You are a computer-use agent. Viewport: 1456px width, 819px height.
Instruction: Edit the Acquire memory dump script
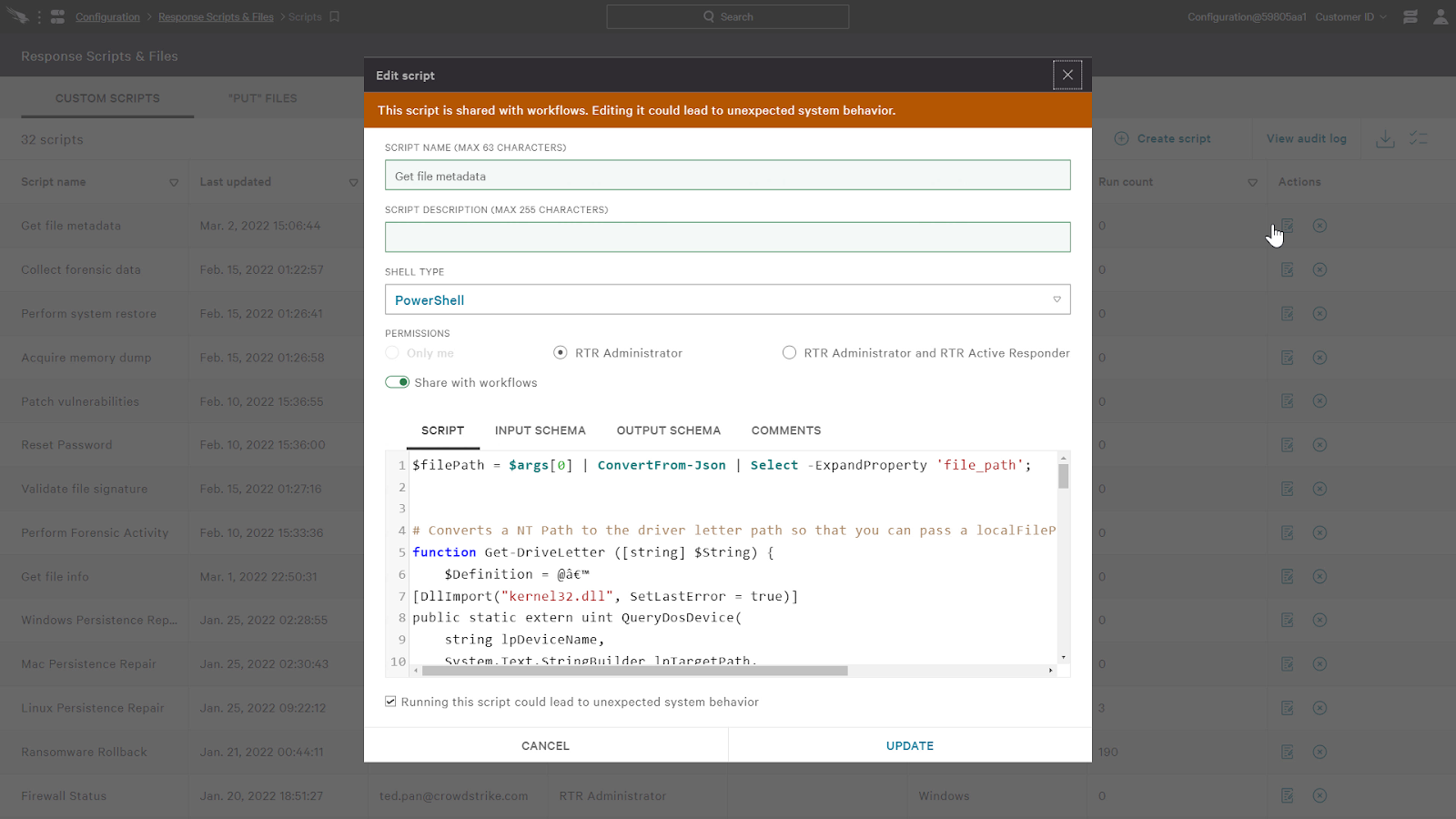(x=1288, y=358)
